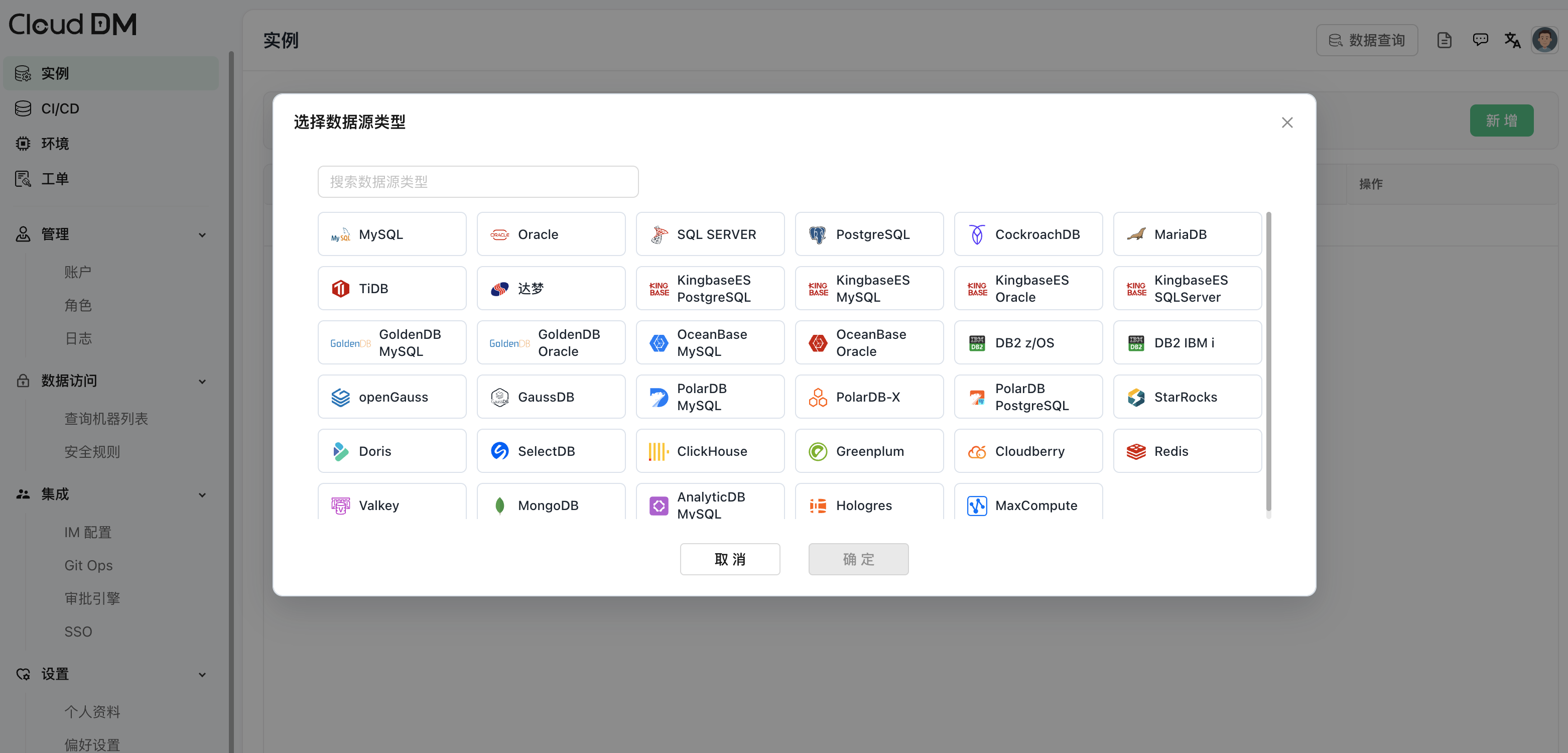Screen dimensions: 1568x753
Task: Open the feedback chat bubble icon
Action: 1480,40
